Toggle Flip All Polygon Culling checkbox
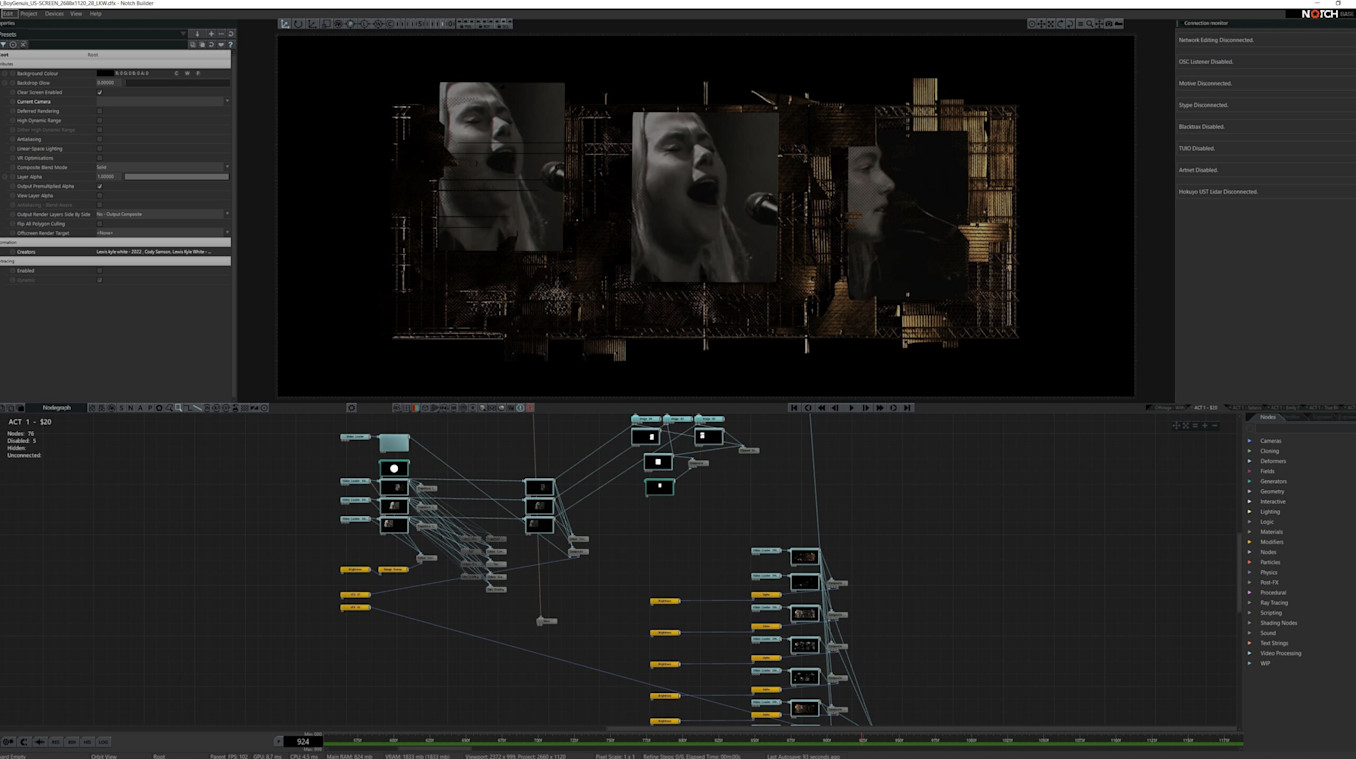Image resolution: width=1356 pixels, height=759 pixels. [99, 224]
